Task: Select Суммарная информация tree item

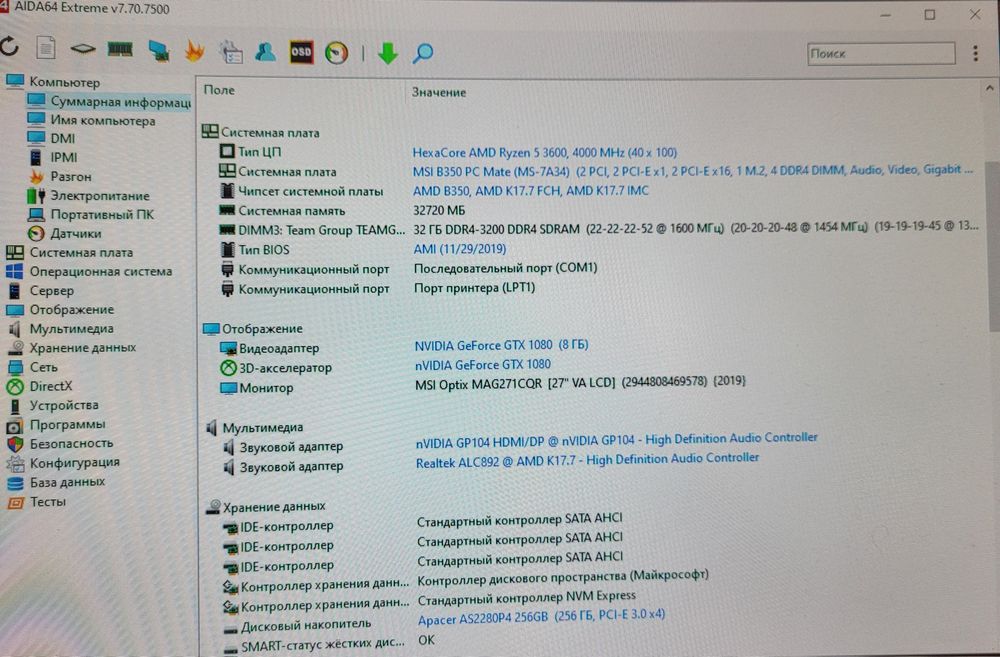Action: pyautogui.click(x=108, y=101)
